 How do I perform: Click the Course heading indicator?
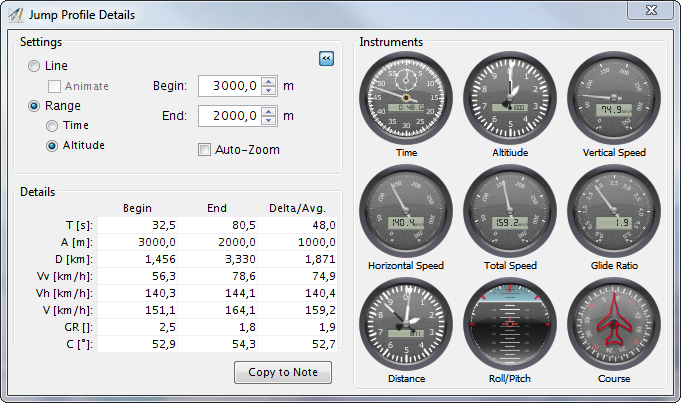pyautogui.click(x=614, y=325)
